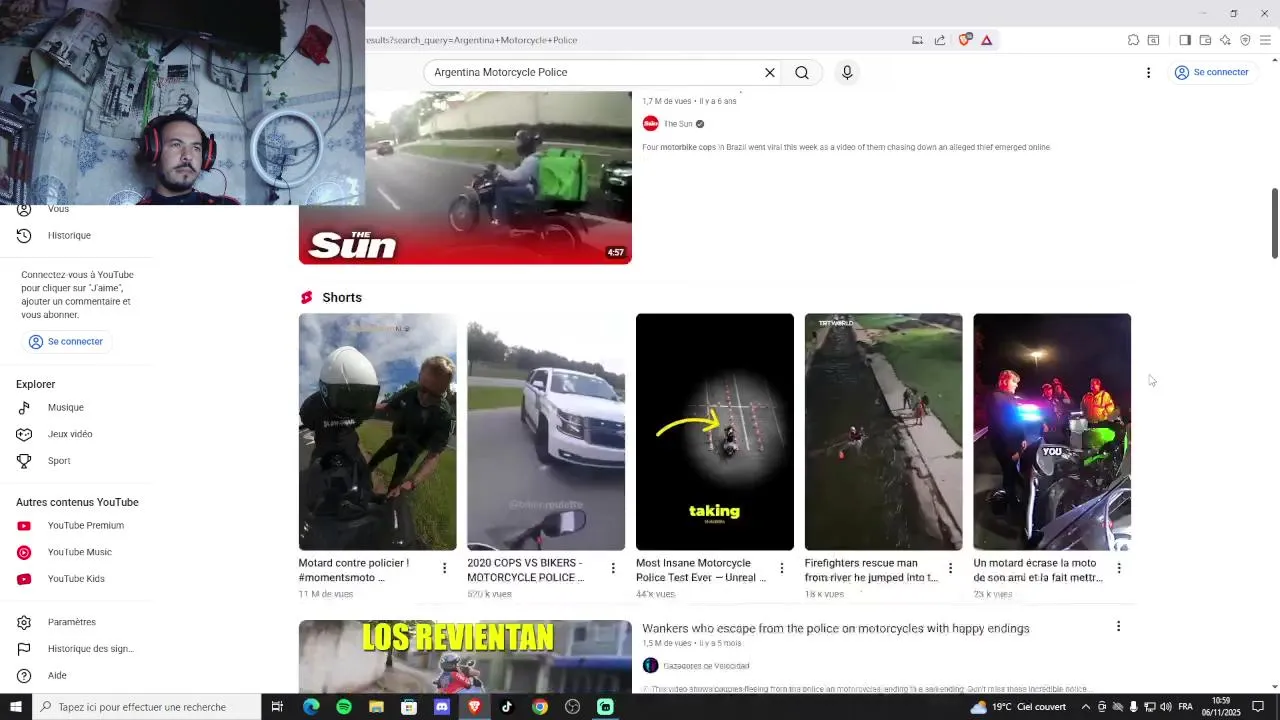
Task: Open LOS REVIENTAN video thumbnail
Action: coord(465,657)
